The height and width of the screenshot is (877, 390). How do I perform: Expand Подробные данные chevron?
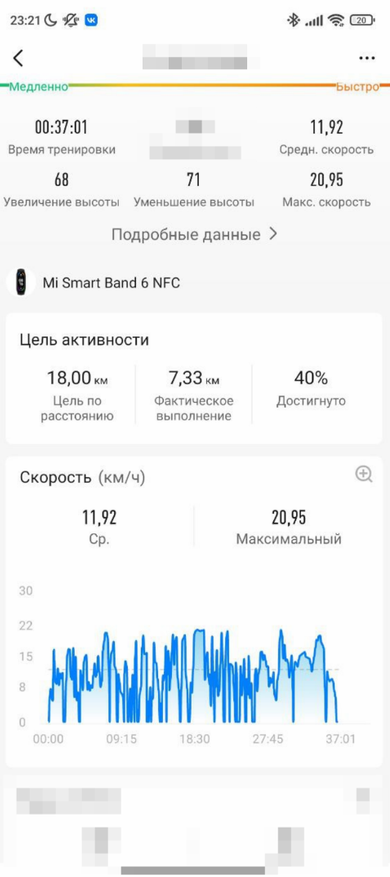(273, 234)
